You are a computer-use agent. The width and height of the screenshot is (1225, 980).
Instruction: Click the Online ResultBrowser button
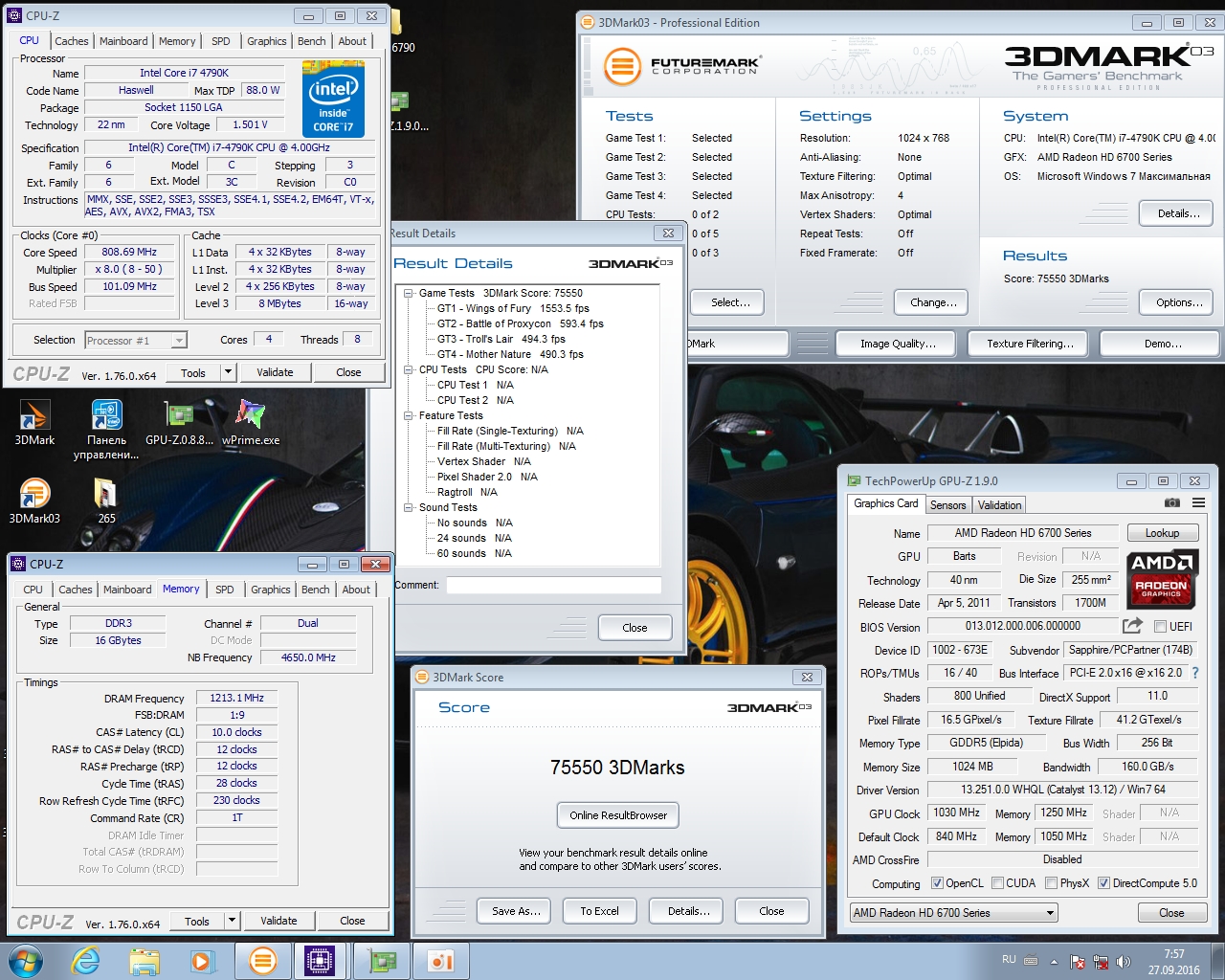(x=618, y=815)
